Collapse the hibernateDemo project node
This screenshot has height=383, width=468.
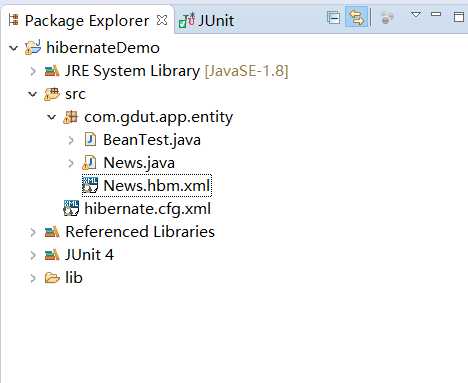tap(13, 48)
